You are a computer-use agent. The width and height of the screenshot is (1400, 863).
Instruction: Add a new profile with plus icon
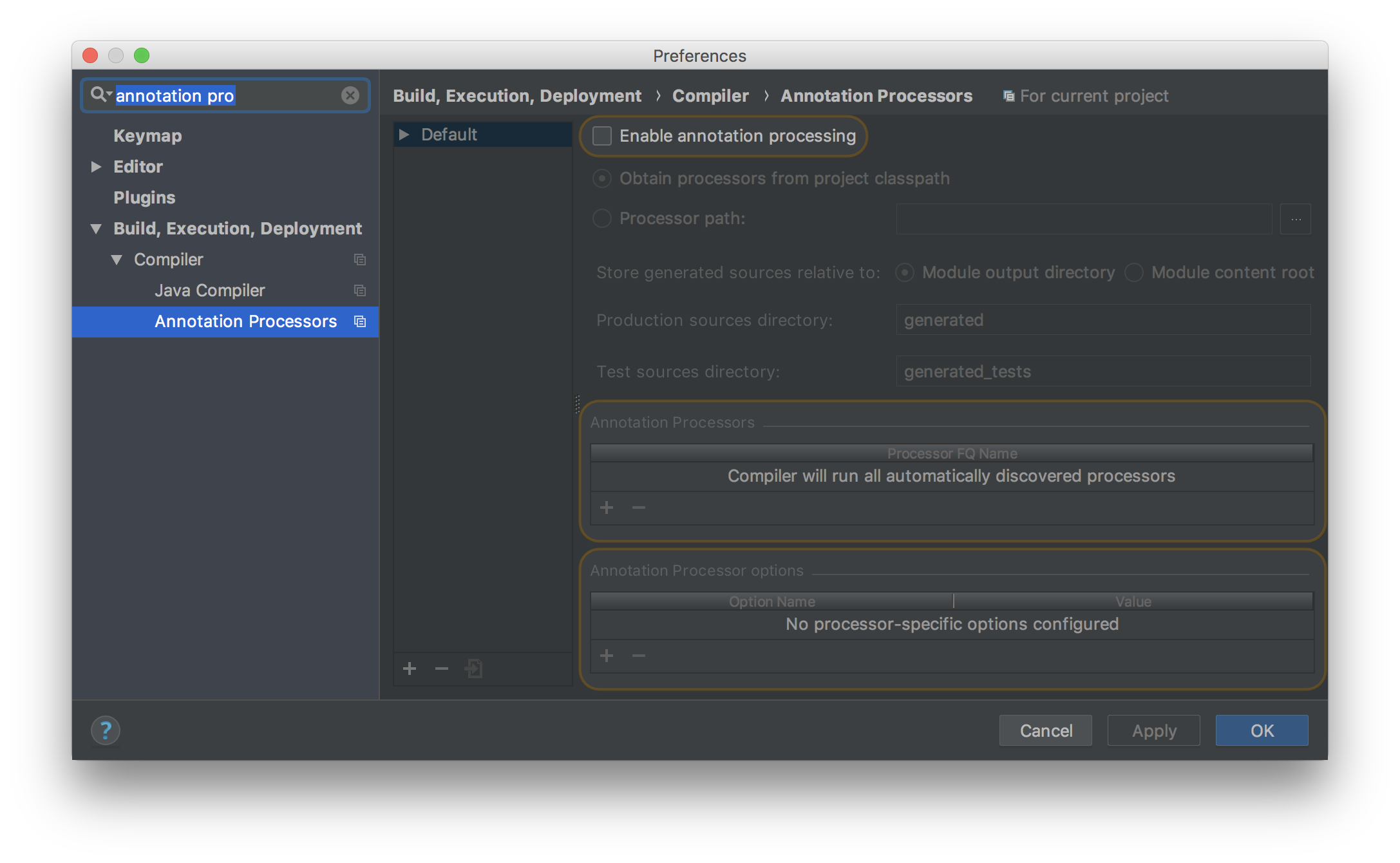410,669
